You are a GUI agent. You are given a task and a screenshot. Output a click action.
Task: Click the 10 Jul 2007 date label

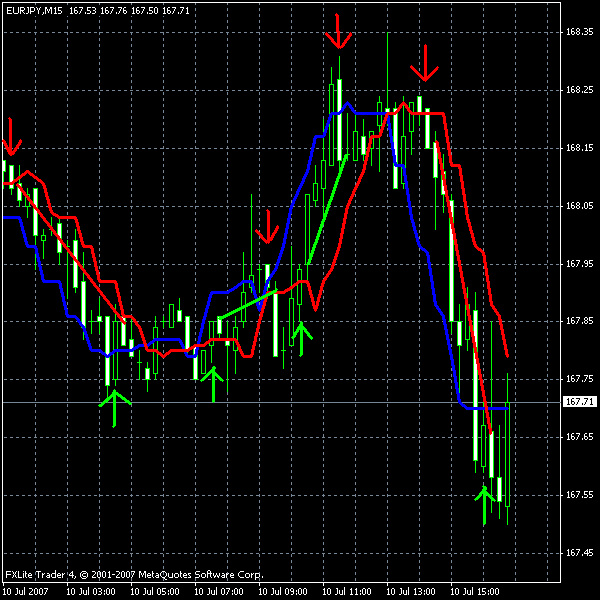25,592
